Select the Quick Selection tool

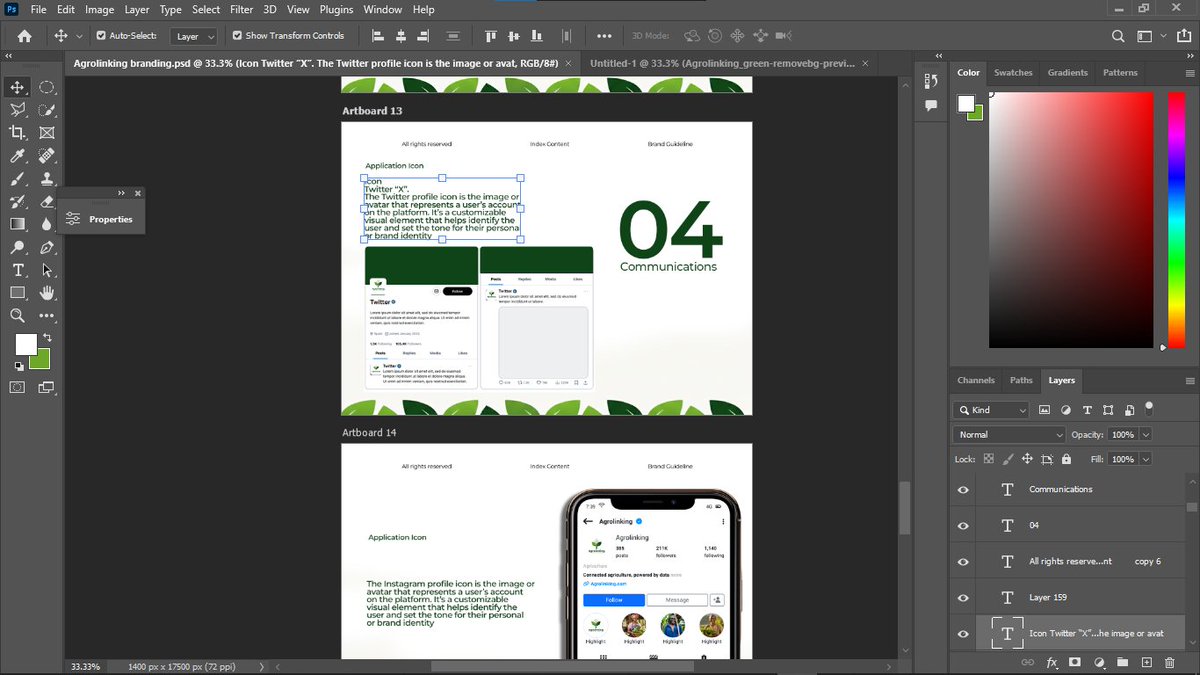point(46,110)
